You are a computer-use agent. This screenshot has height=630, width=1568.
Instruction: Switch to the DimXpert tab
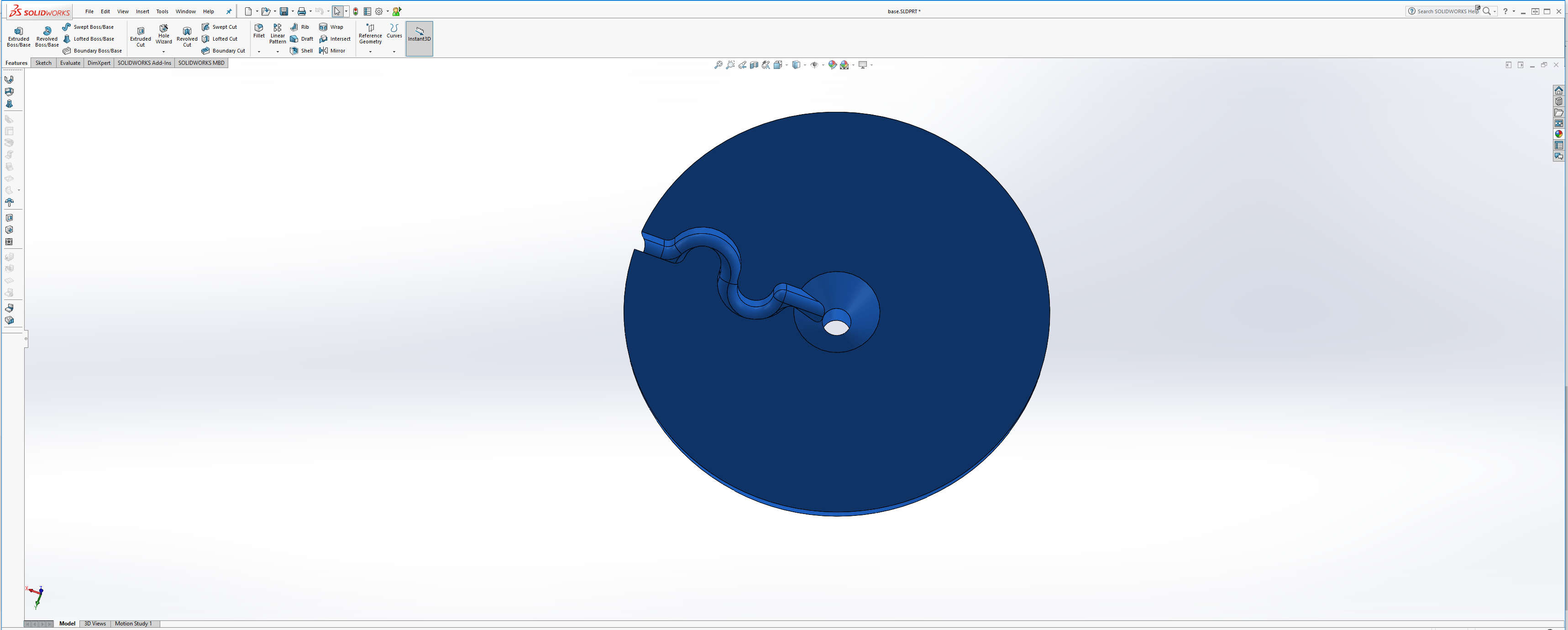pos(99,63)
